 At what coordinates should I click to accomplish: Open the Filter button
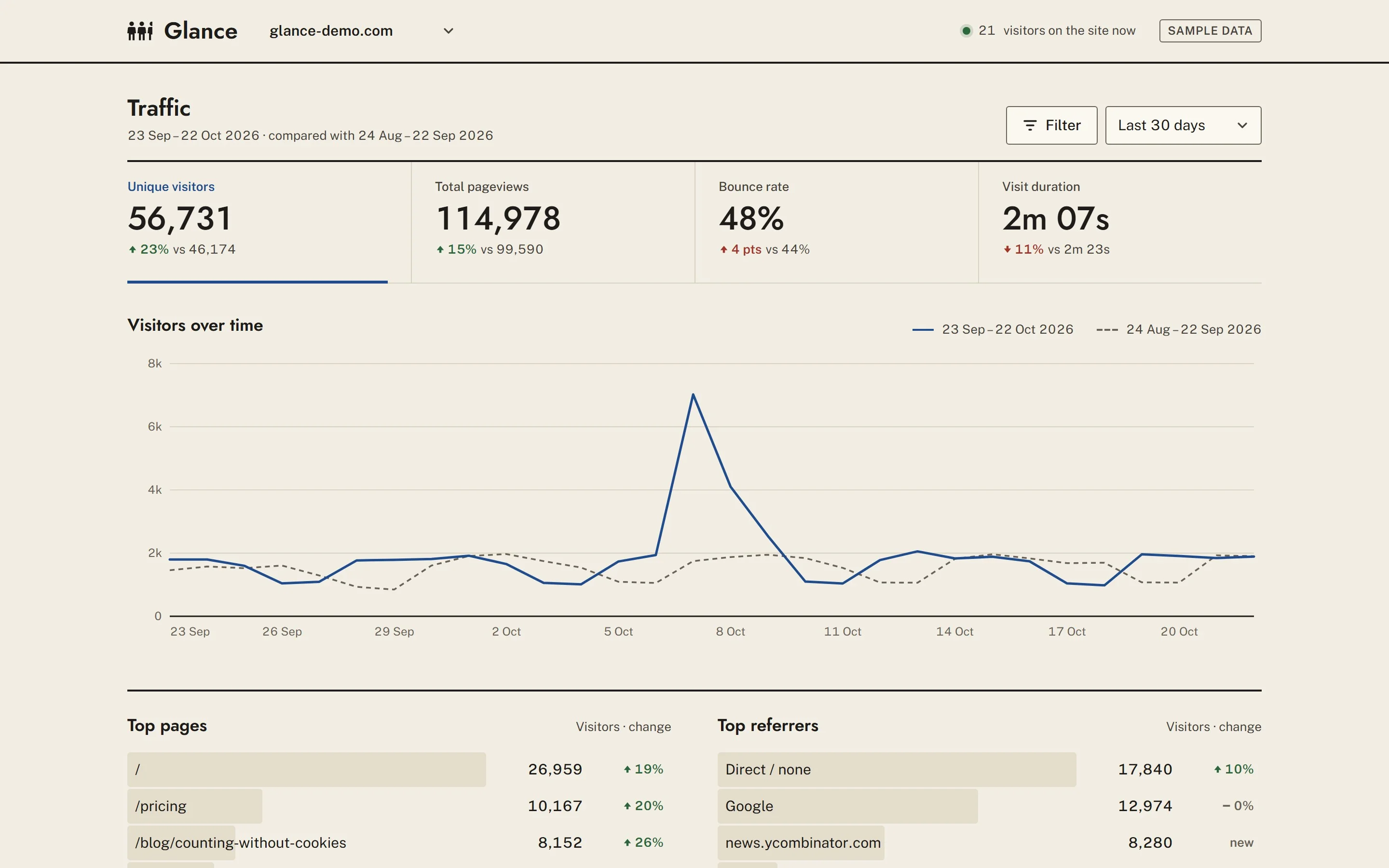point(1051,125)
